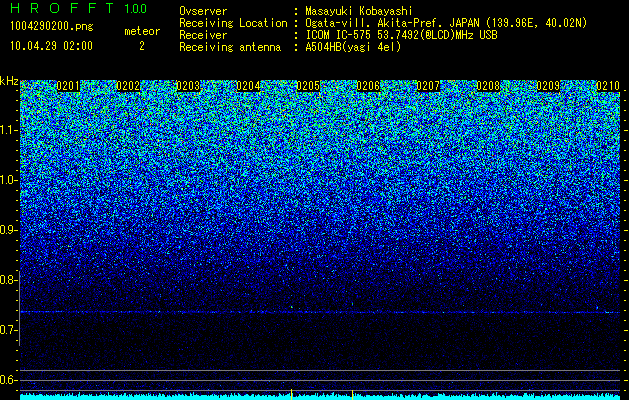Image resolution: width=629 pixels, height=400 pixels.
Task: Click the 0210 time marker label
Action: pyautogui.click(x=608, y=86)
